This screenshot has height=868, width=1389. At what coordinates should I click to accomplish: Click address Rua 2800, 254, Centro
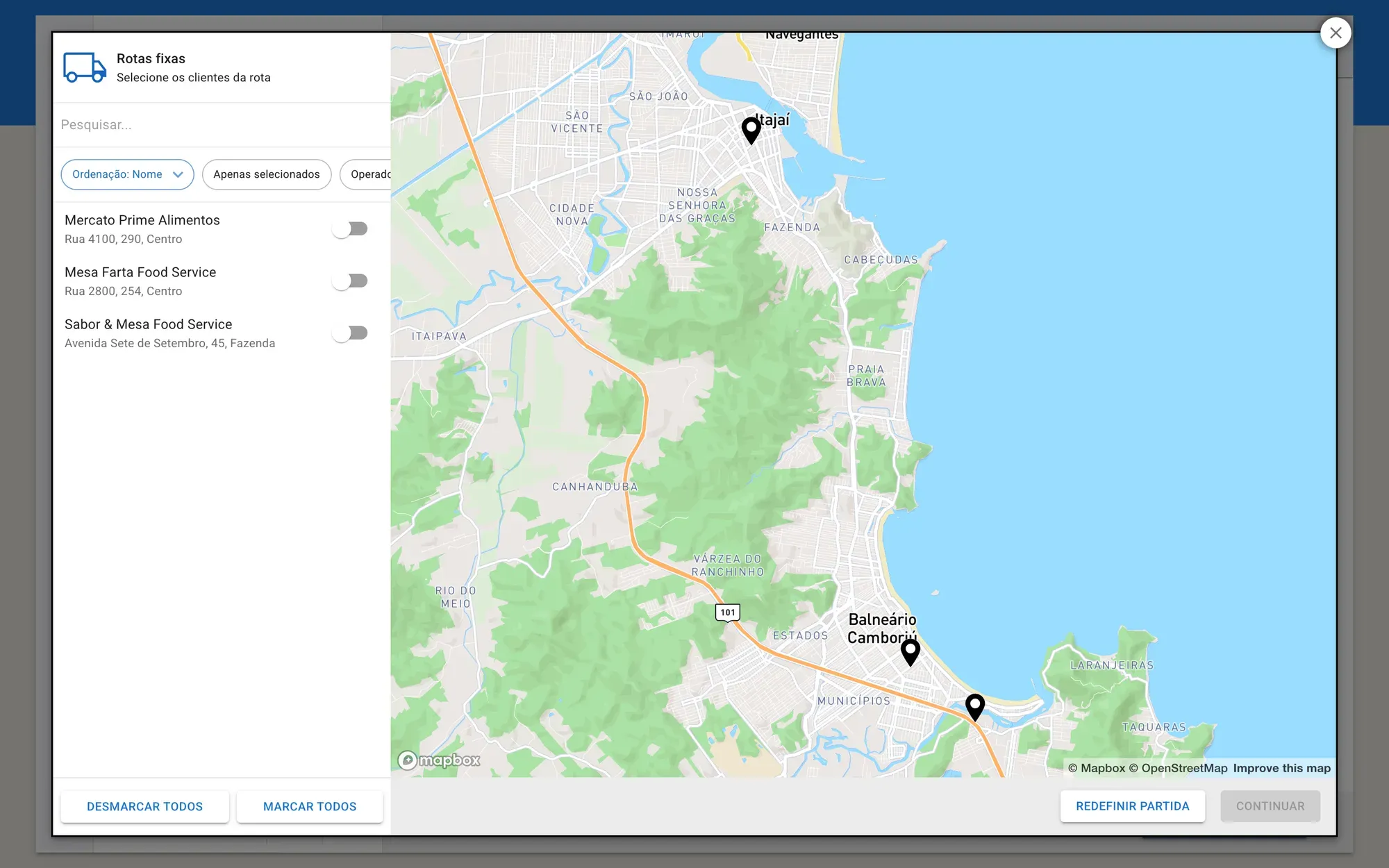(x=124, y=291)
